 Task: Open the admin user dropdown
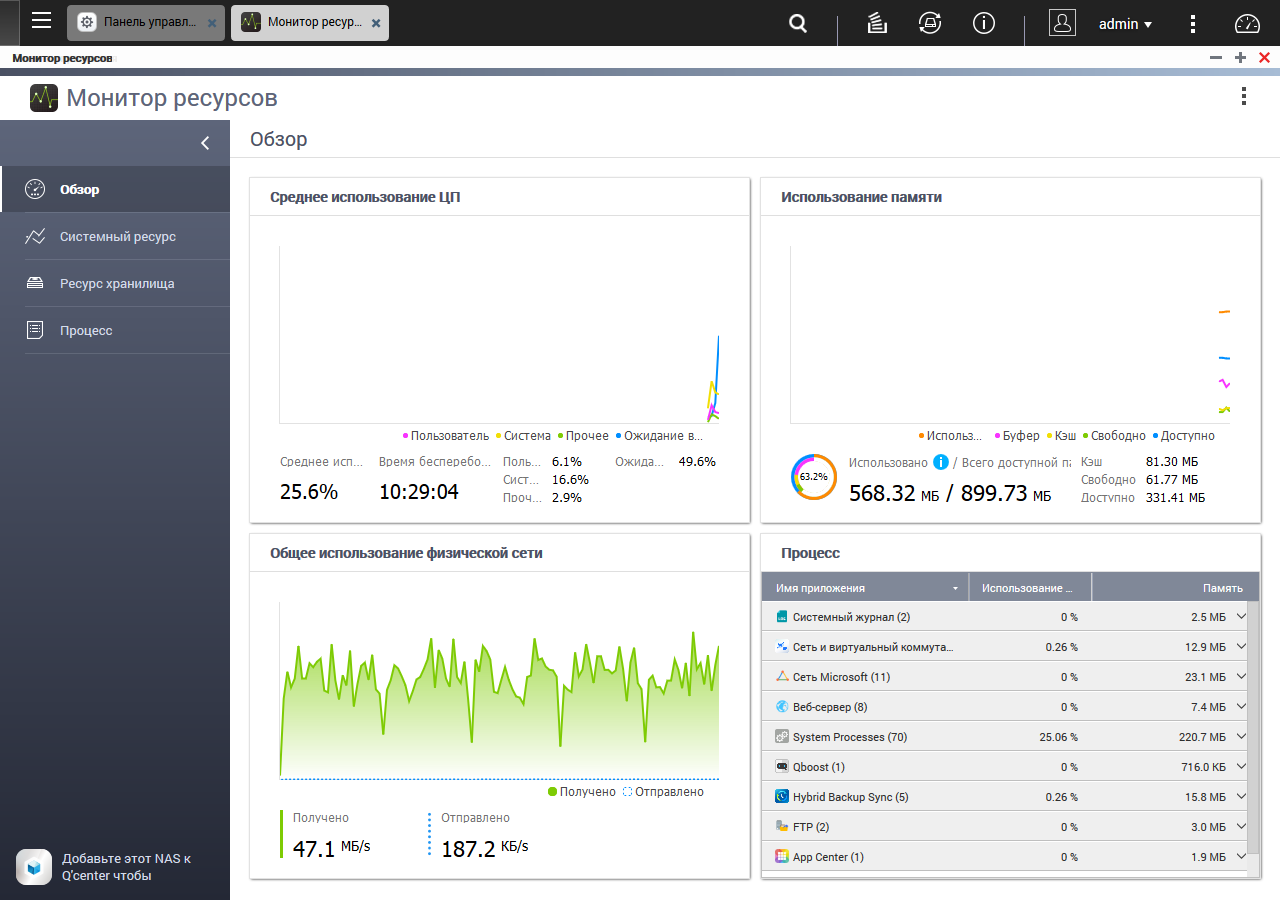tap(1125, 24)
